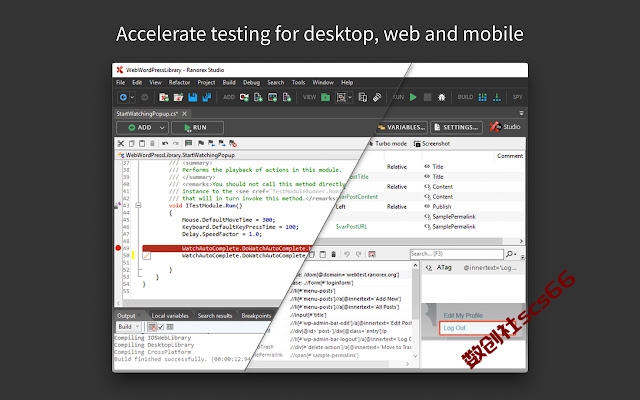Open the Help menu
The width and height of the screenshot is (640, 400).
[x=347, y=82]
